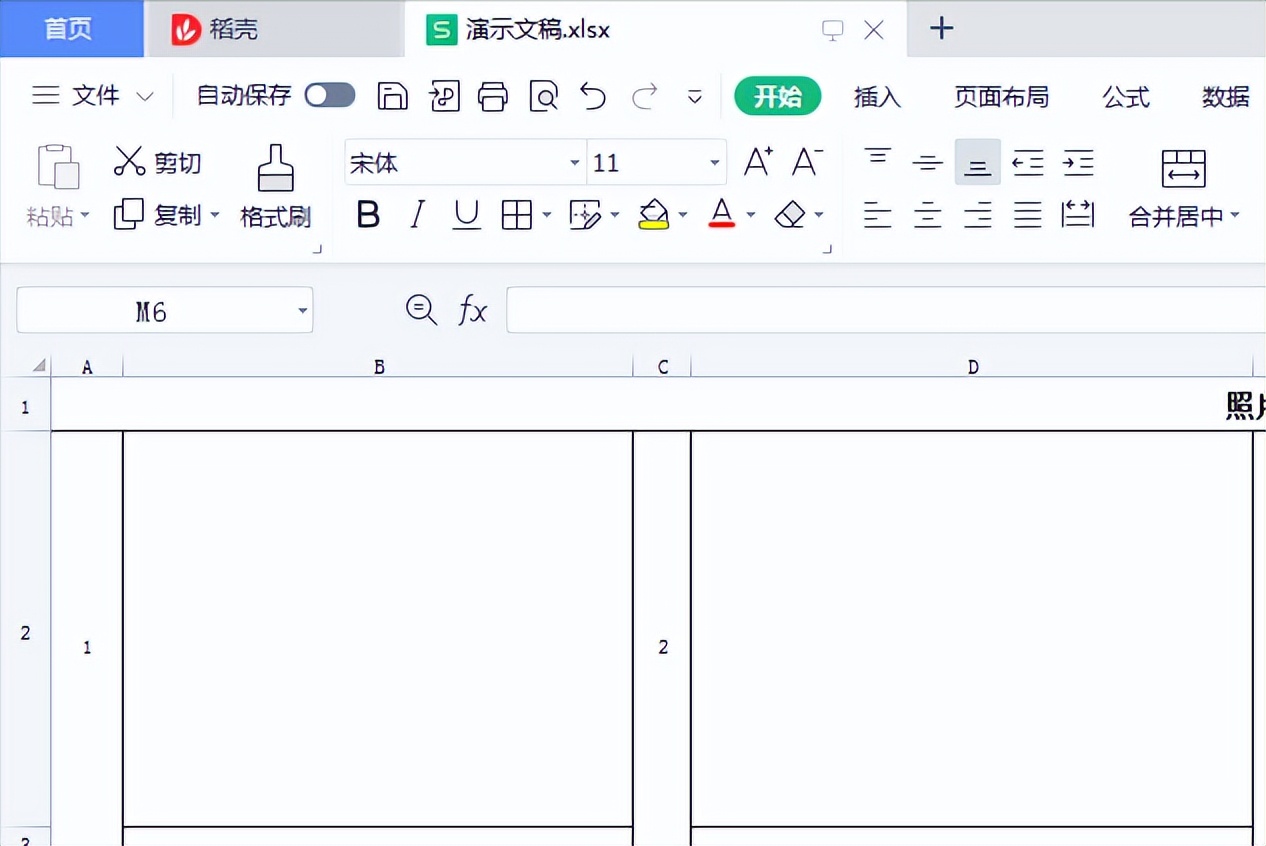Screen dimensions: 1266x846
Task: Align text left
Action: pos(878,214)
